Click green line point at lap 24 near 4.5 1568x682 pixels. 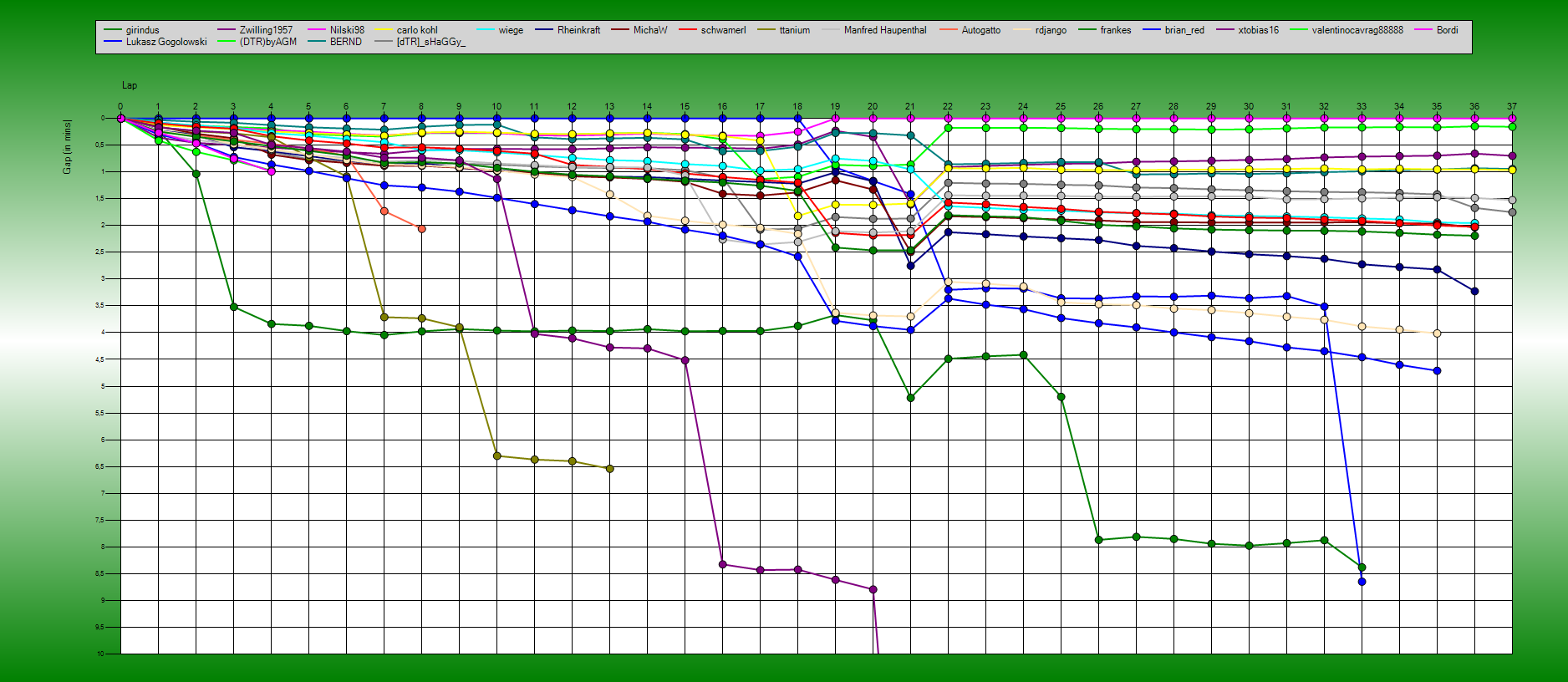1023,354
